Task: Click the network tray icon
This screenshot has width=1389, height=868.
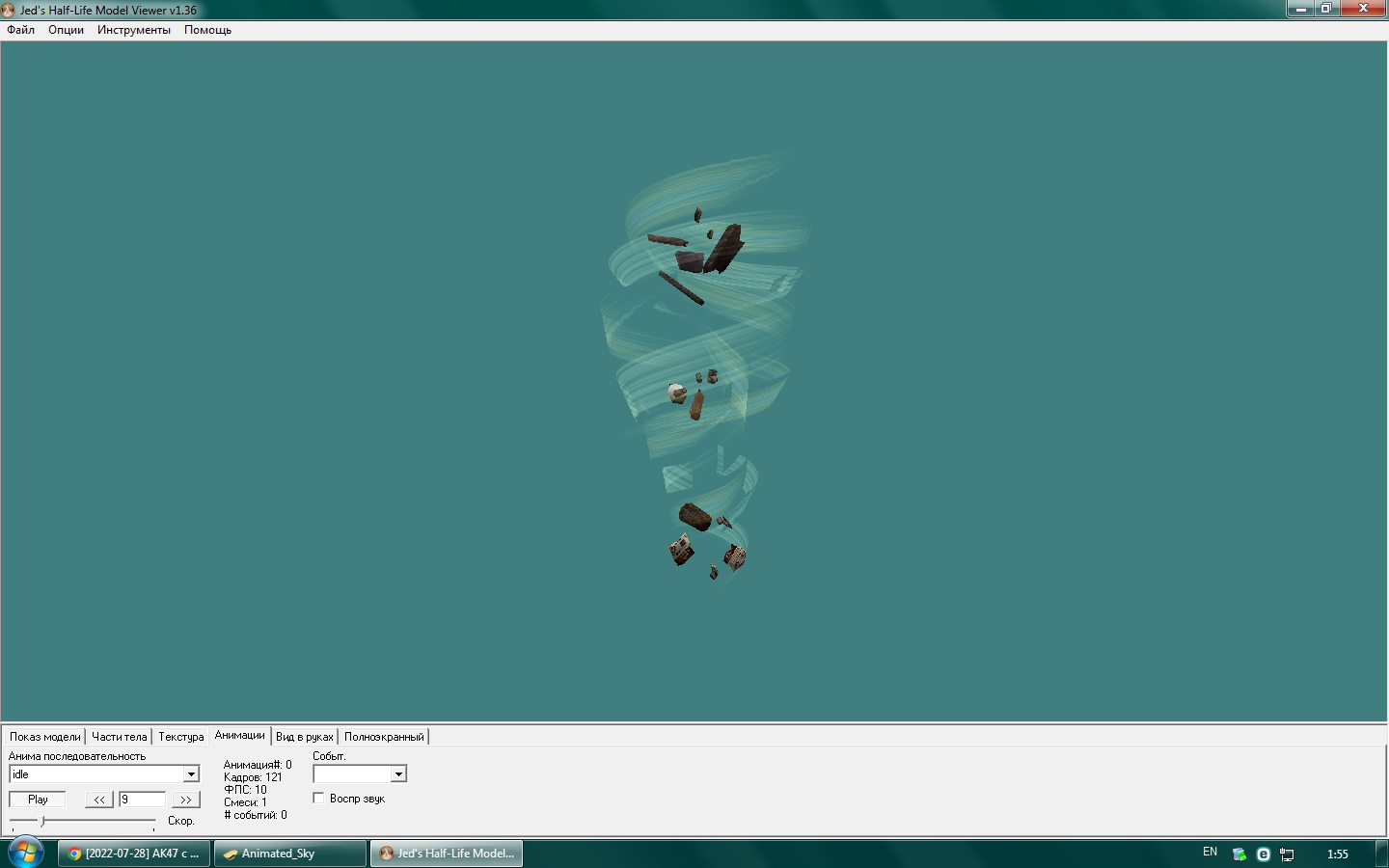Action: click(1287, 854)
